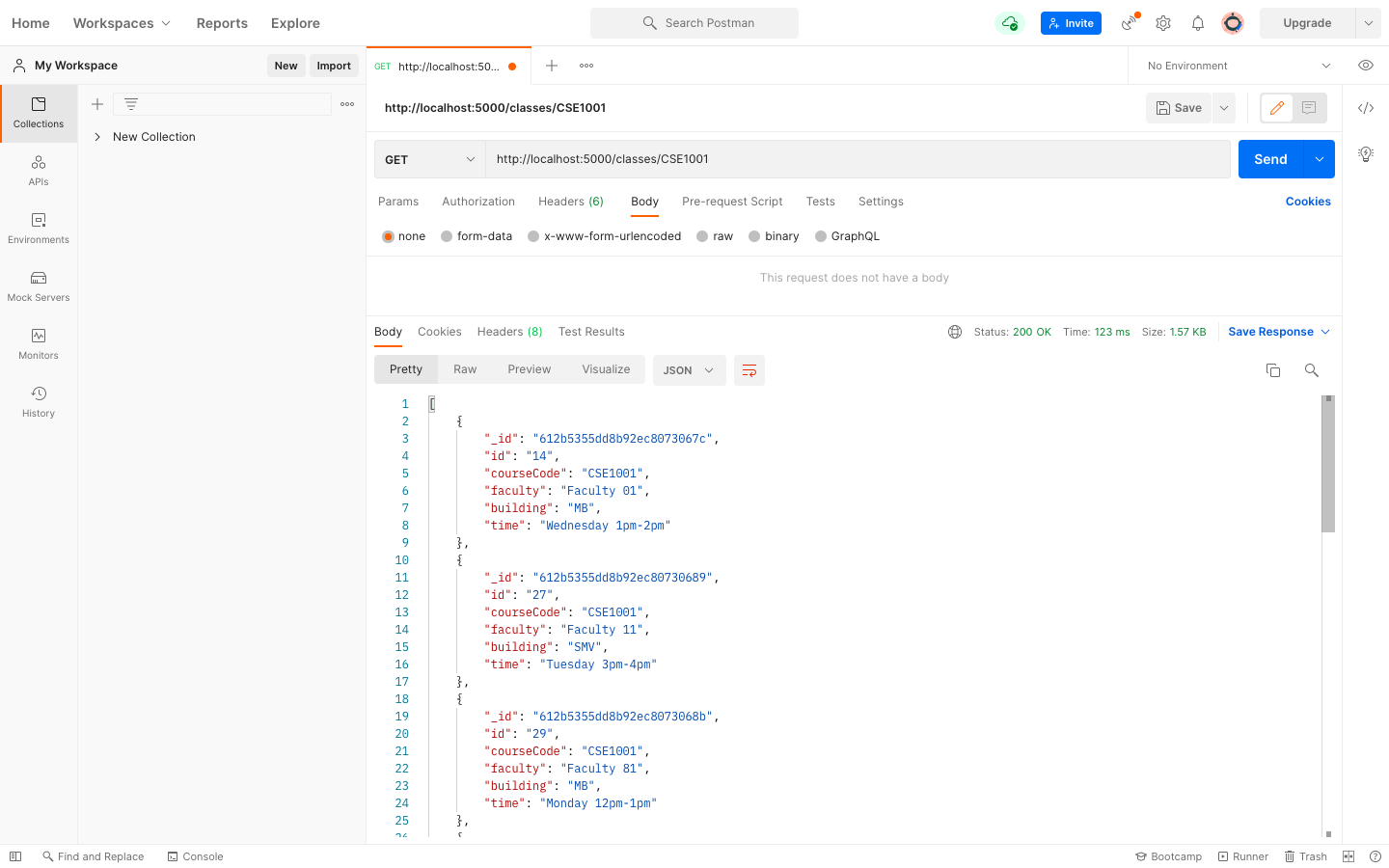Switch to the Headers (6) tab
The width and height of the screenshot is (1389, 868).
[x=570, y=202]
